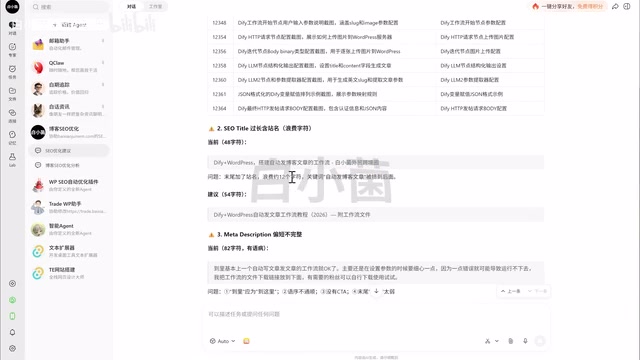
Task: Open the 博客SEO优化 agent
Action: point(69,132)
